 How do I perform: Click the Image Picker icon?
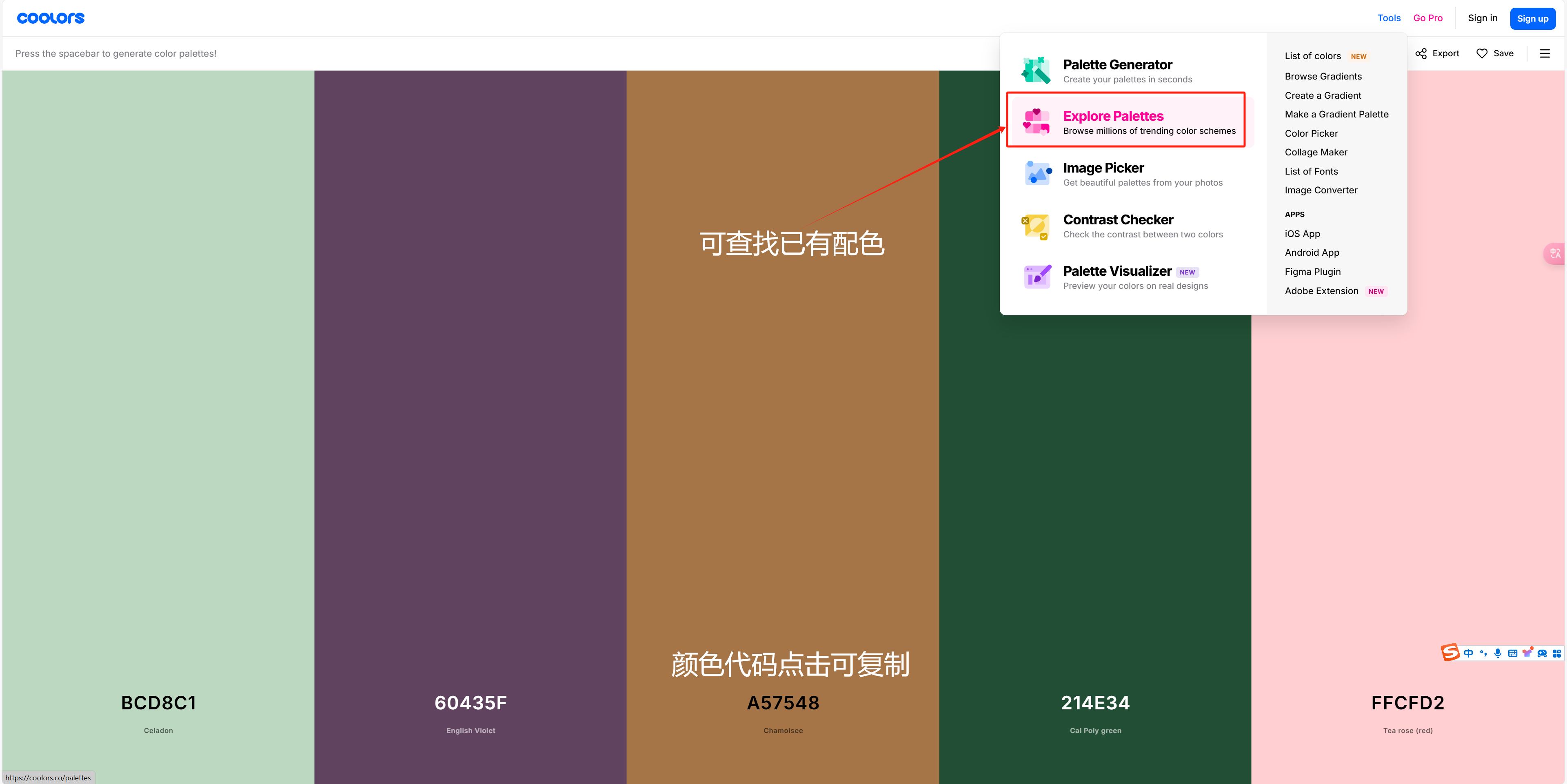[x=1037, y=173]
